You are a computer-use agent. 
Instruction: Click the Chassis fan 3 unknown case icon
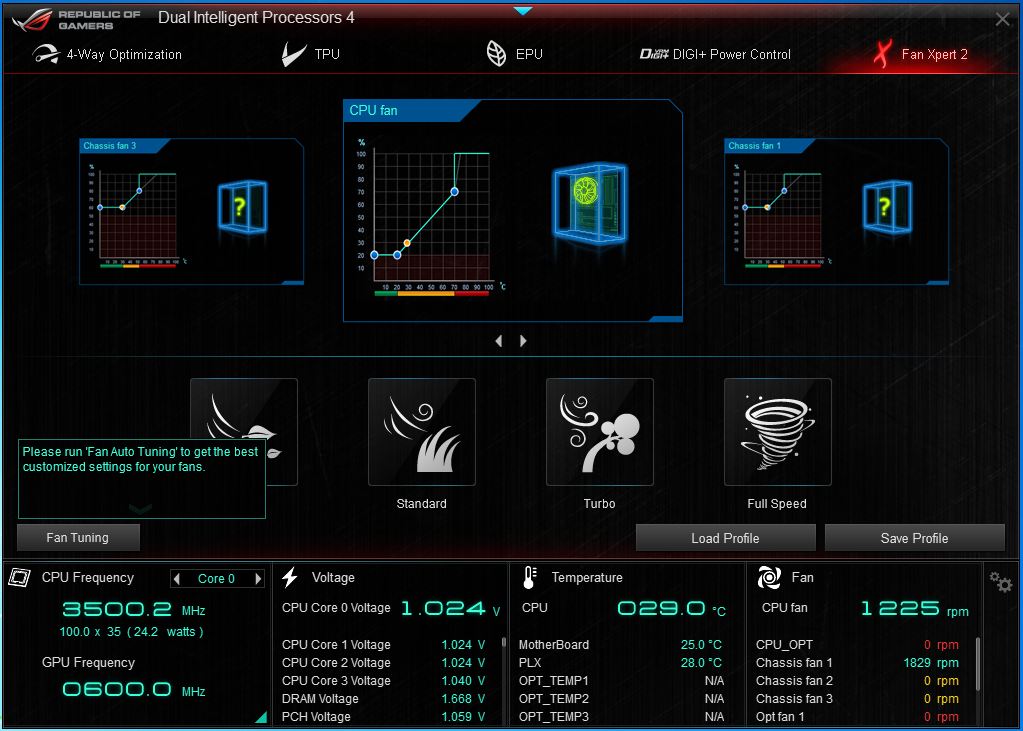click(x=242, y=208)
